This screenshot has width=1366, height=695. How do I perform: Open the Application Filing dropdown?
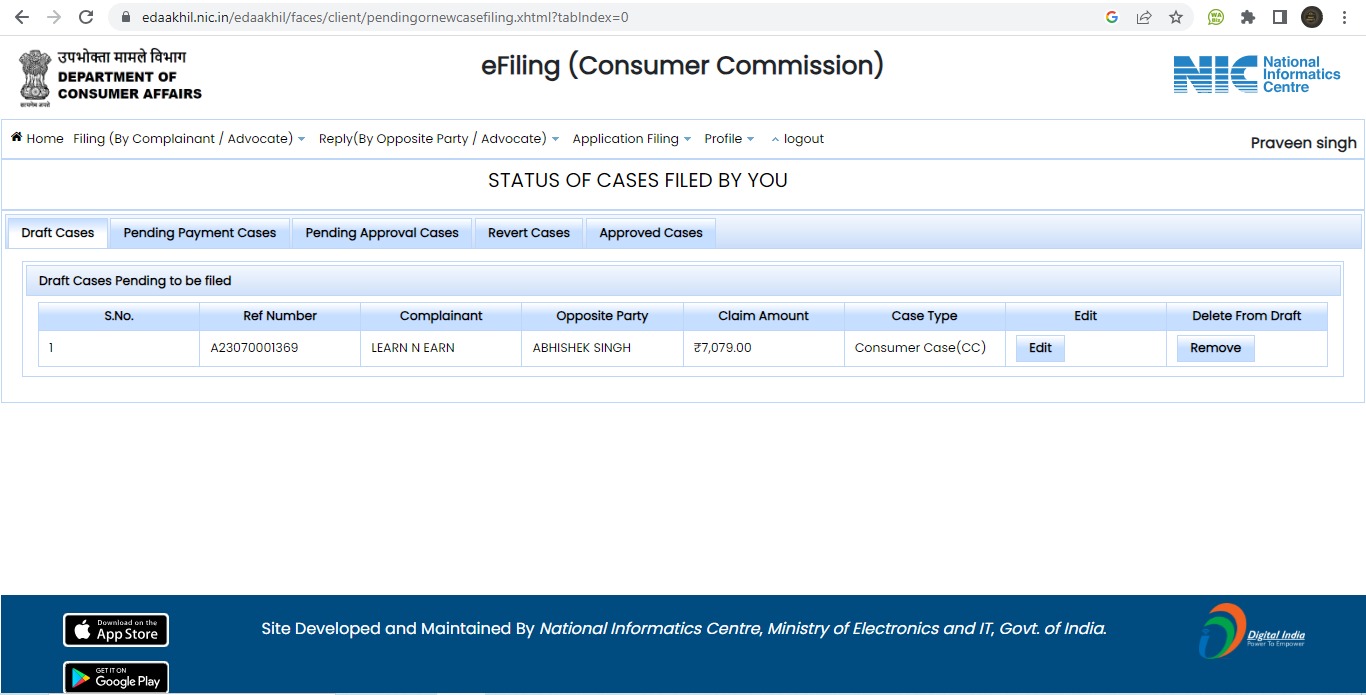[631, 139]
